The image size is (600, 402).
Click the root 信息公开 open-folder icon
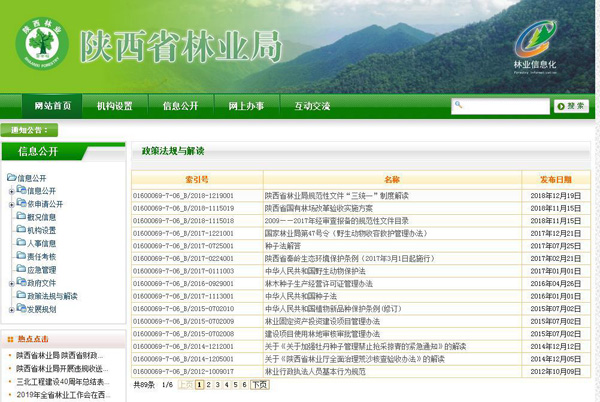point(11,178)
